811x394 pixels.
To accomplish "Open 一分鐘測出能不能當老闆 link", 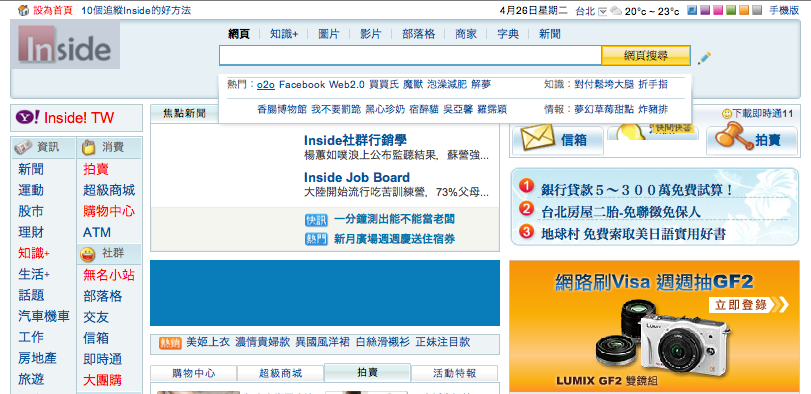I will [x=395, y=219].
